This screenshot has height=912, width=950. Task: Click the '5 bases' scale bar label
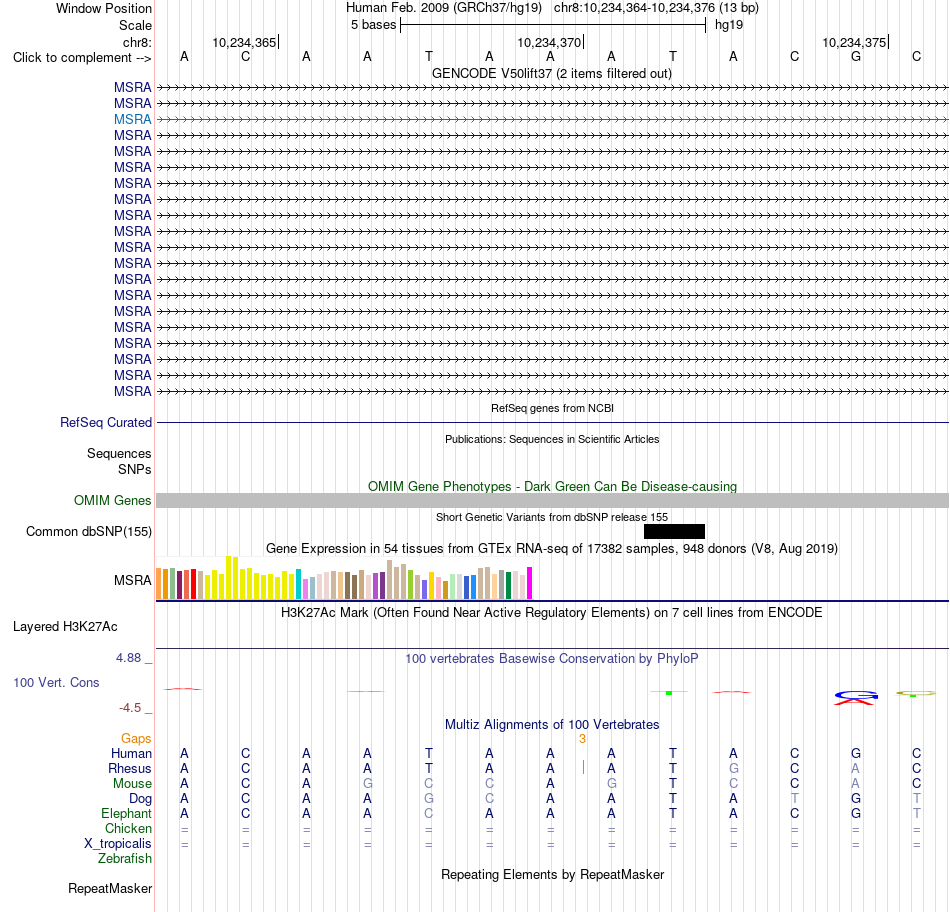(x=373, y=25)
